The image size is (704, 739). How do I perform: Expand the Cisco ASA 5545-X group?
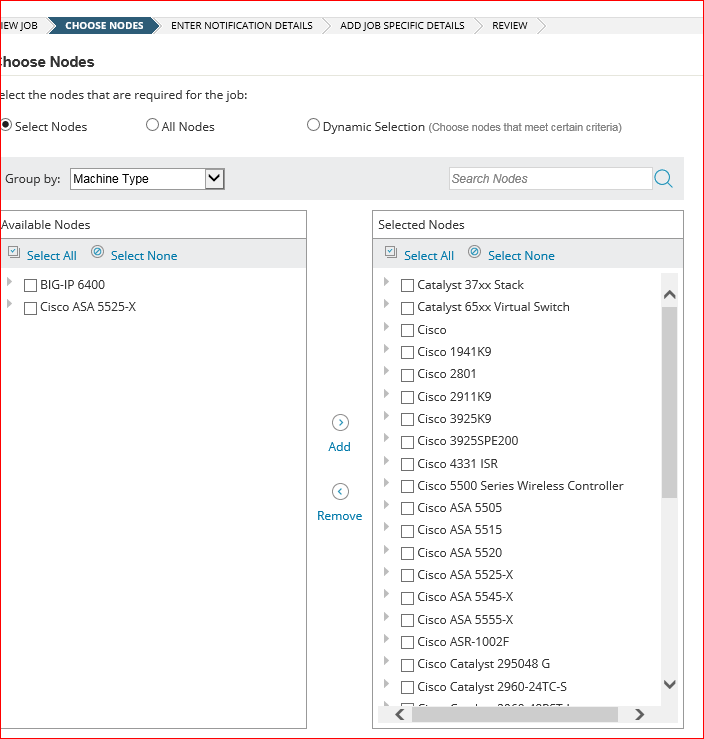coord(386,593)
